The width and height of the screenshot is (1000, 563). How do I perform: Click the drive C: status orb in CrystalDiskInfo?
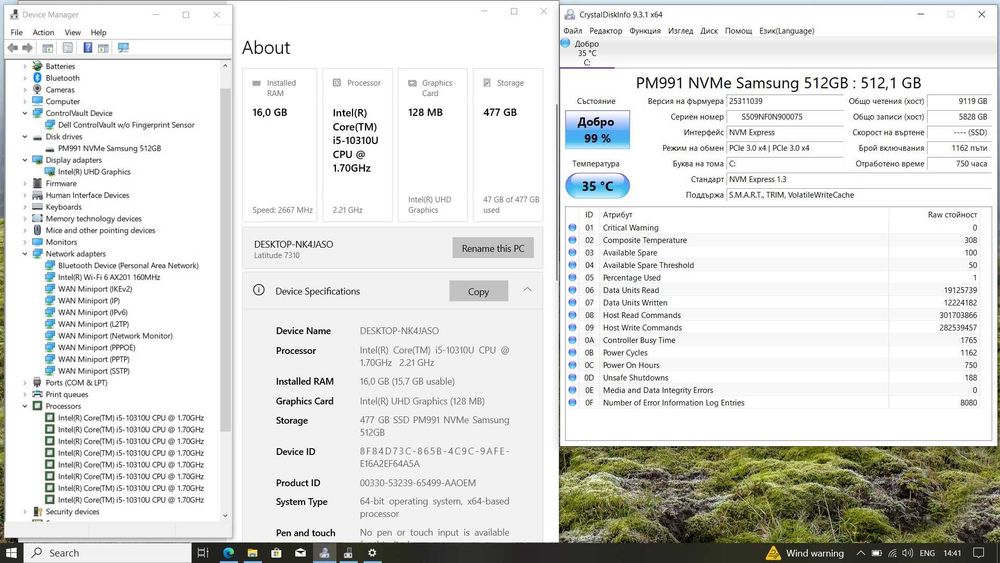point(565,43)
